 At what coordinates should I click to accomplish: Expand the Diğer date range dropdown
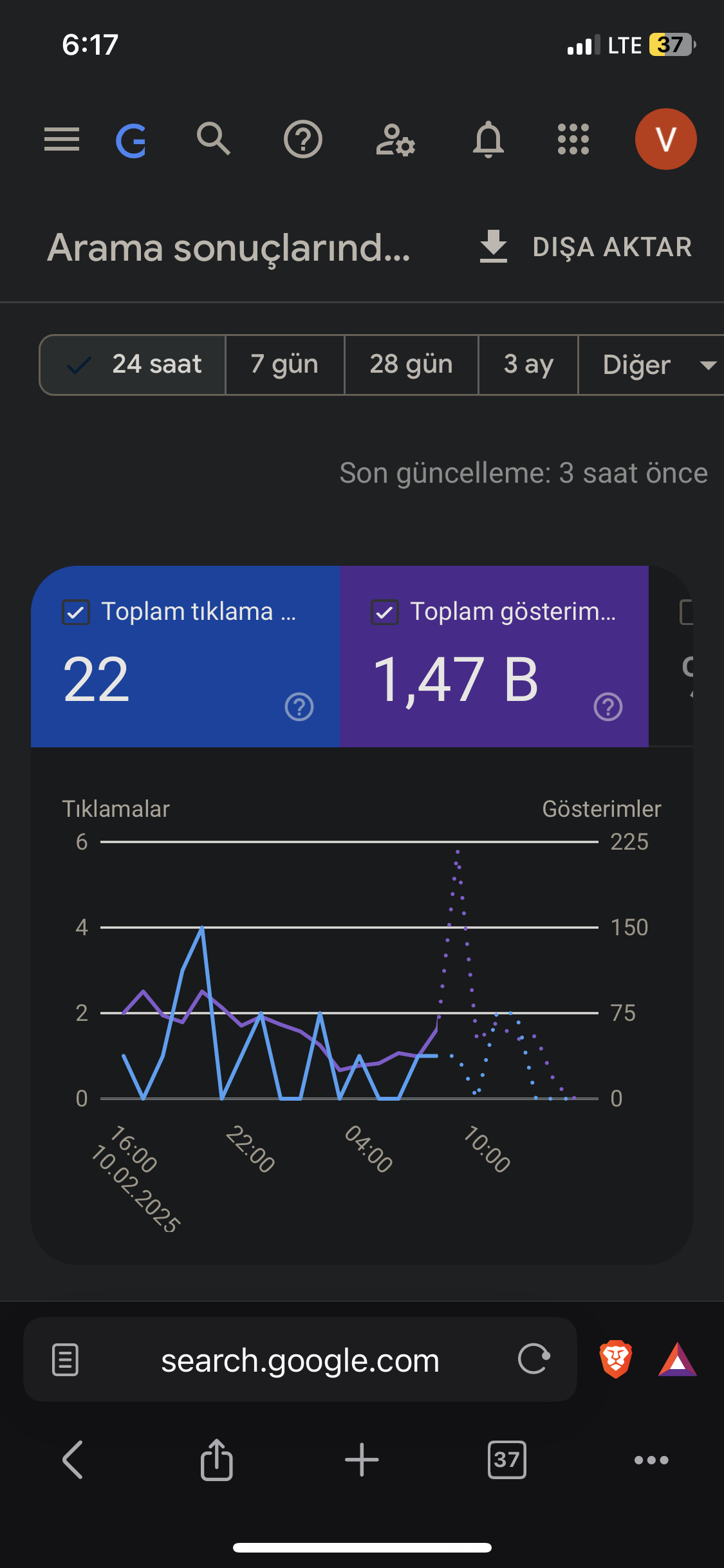click(651, 365)
